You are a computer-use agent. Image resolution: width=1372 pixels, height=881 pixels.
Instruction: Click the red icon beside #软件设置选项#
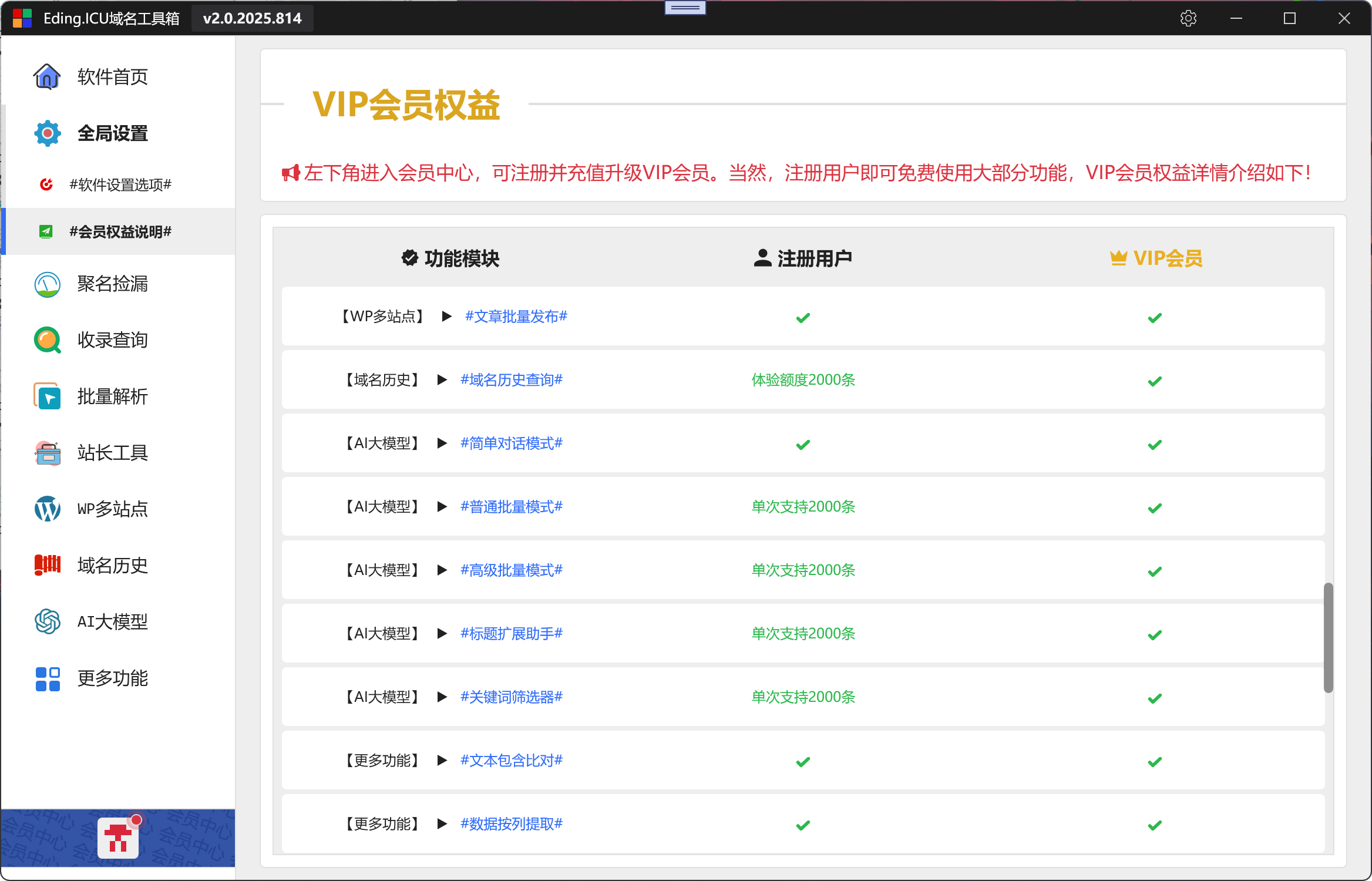click(46, 184)
